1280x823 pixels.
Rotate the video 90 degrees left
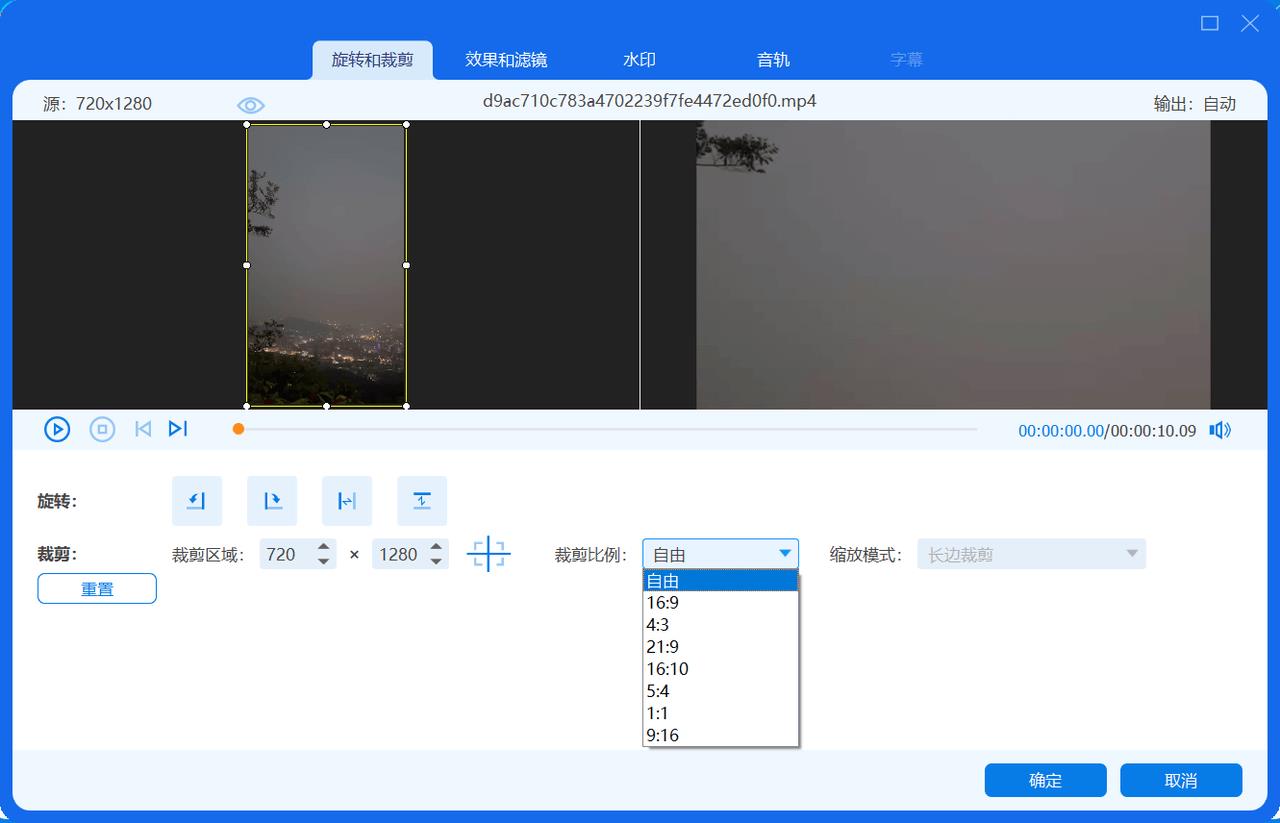point(197,501)
